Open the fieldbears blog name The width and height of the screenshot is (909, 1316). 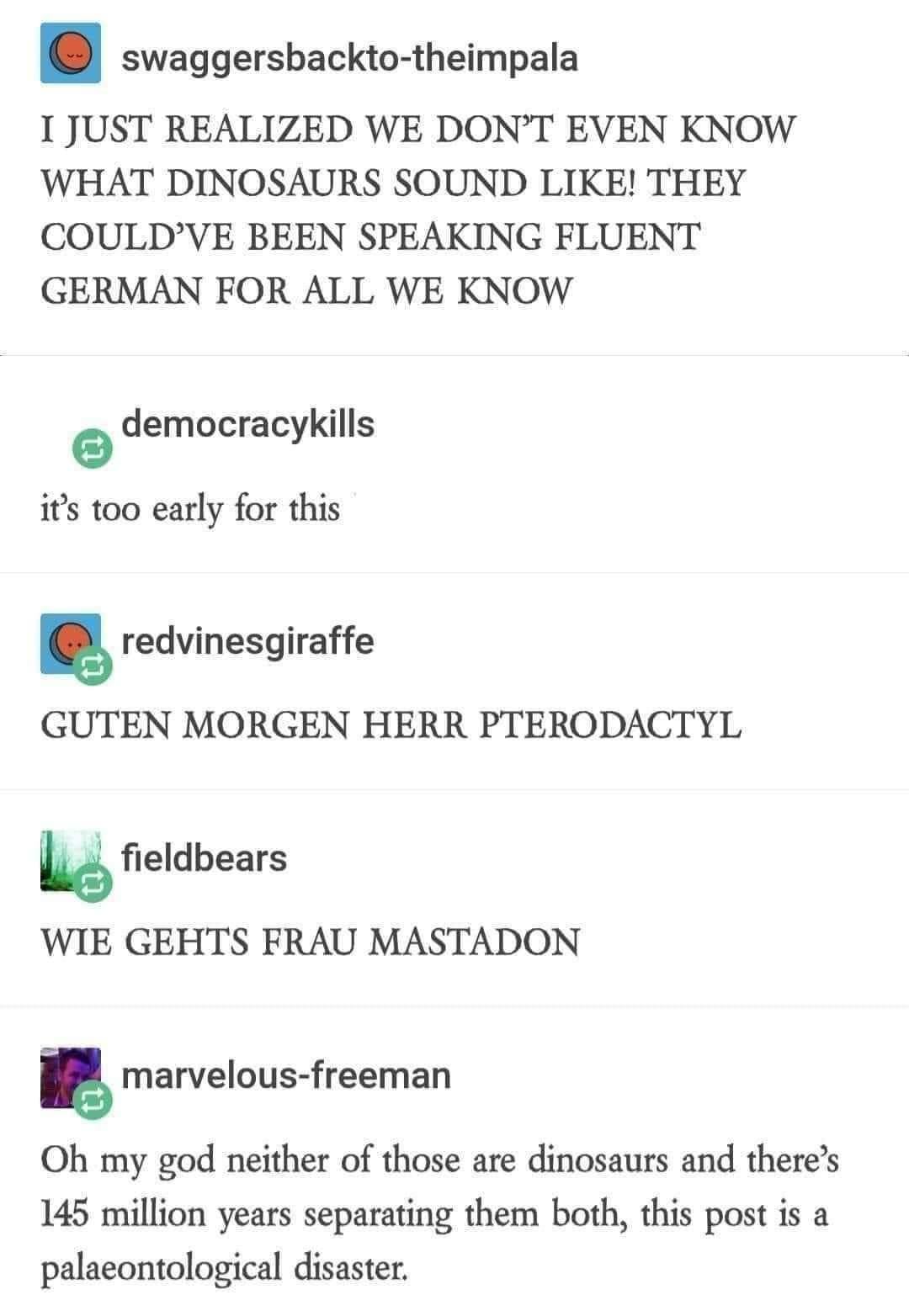pyautogui.click(x=205, y=857)
